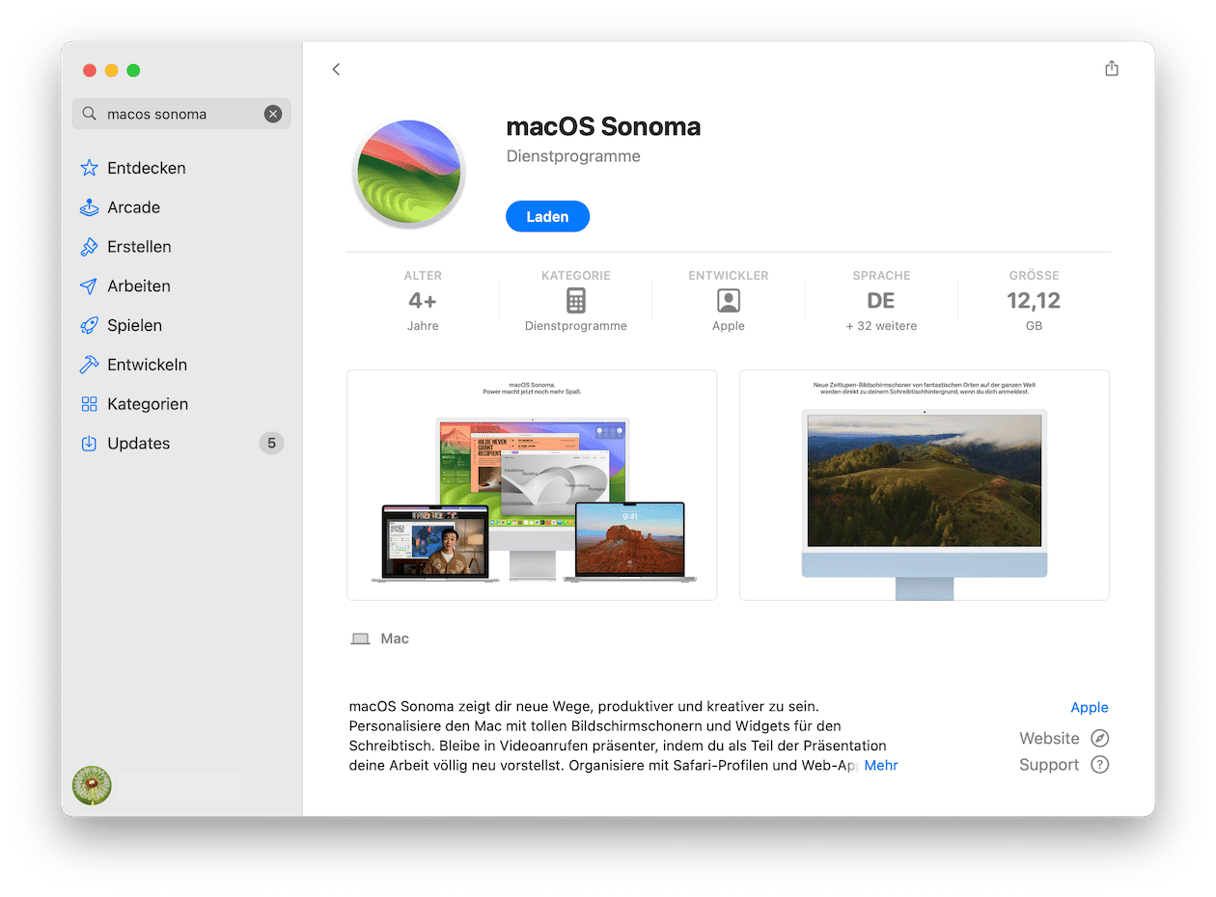Click the yellow minimize window button

(111, 70)
